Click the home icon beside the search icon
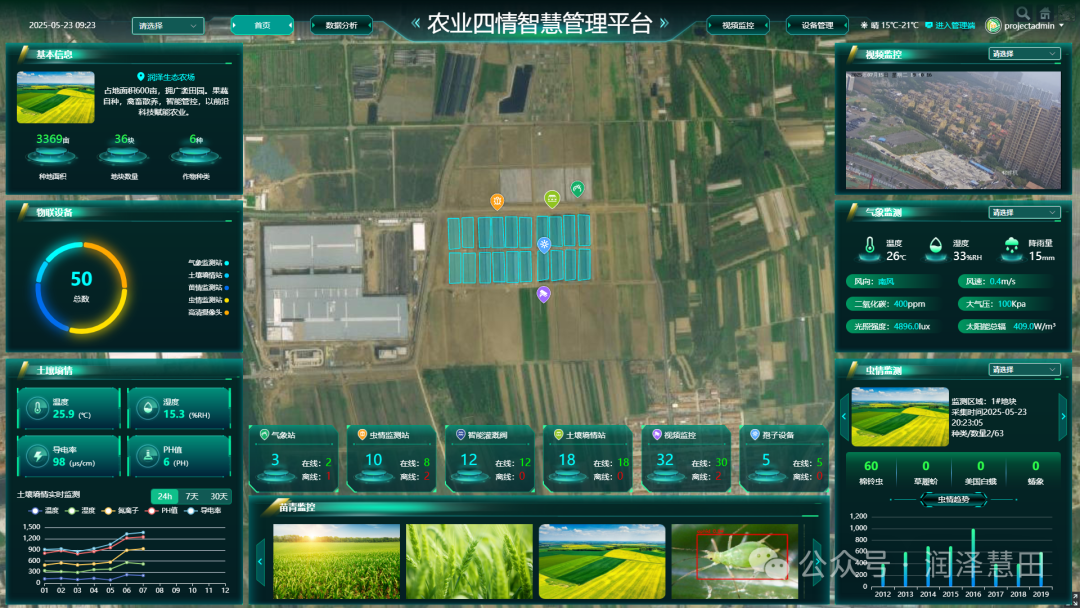1080x608 pixels. pyautogui.click(x=1045, y=12)
